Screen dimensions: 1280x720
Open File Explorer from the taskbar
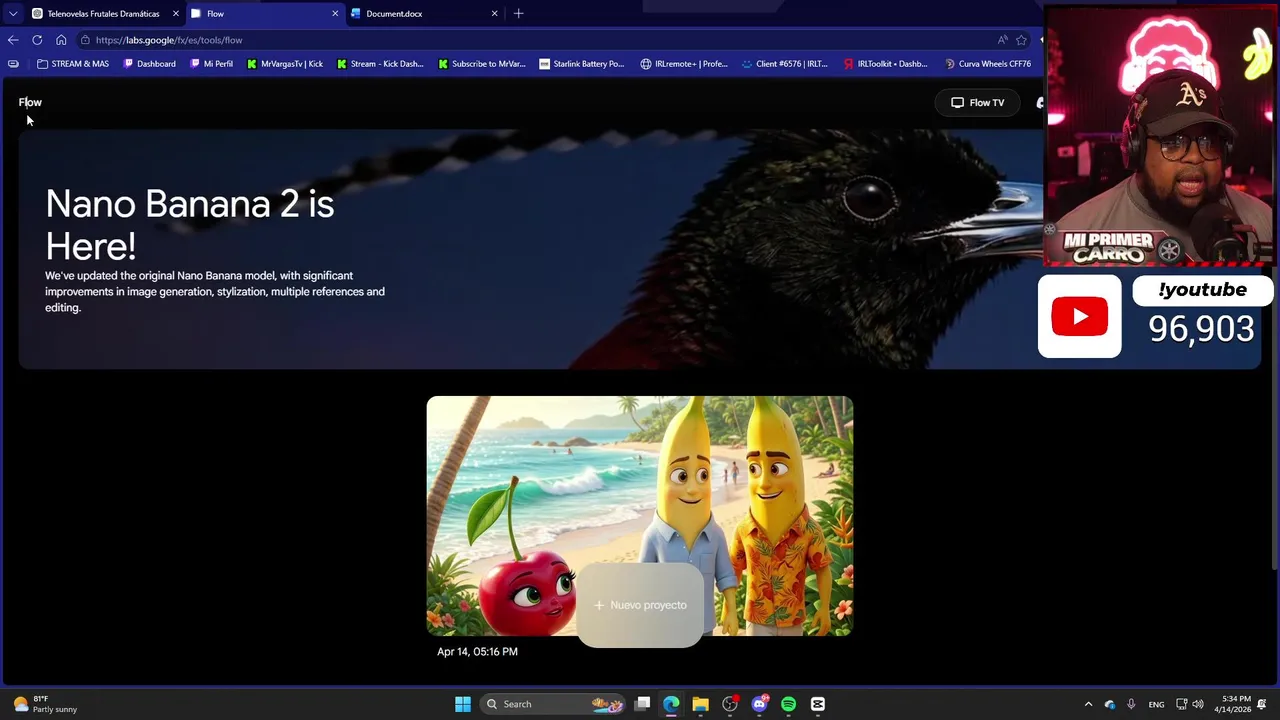tap(700, 704)
